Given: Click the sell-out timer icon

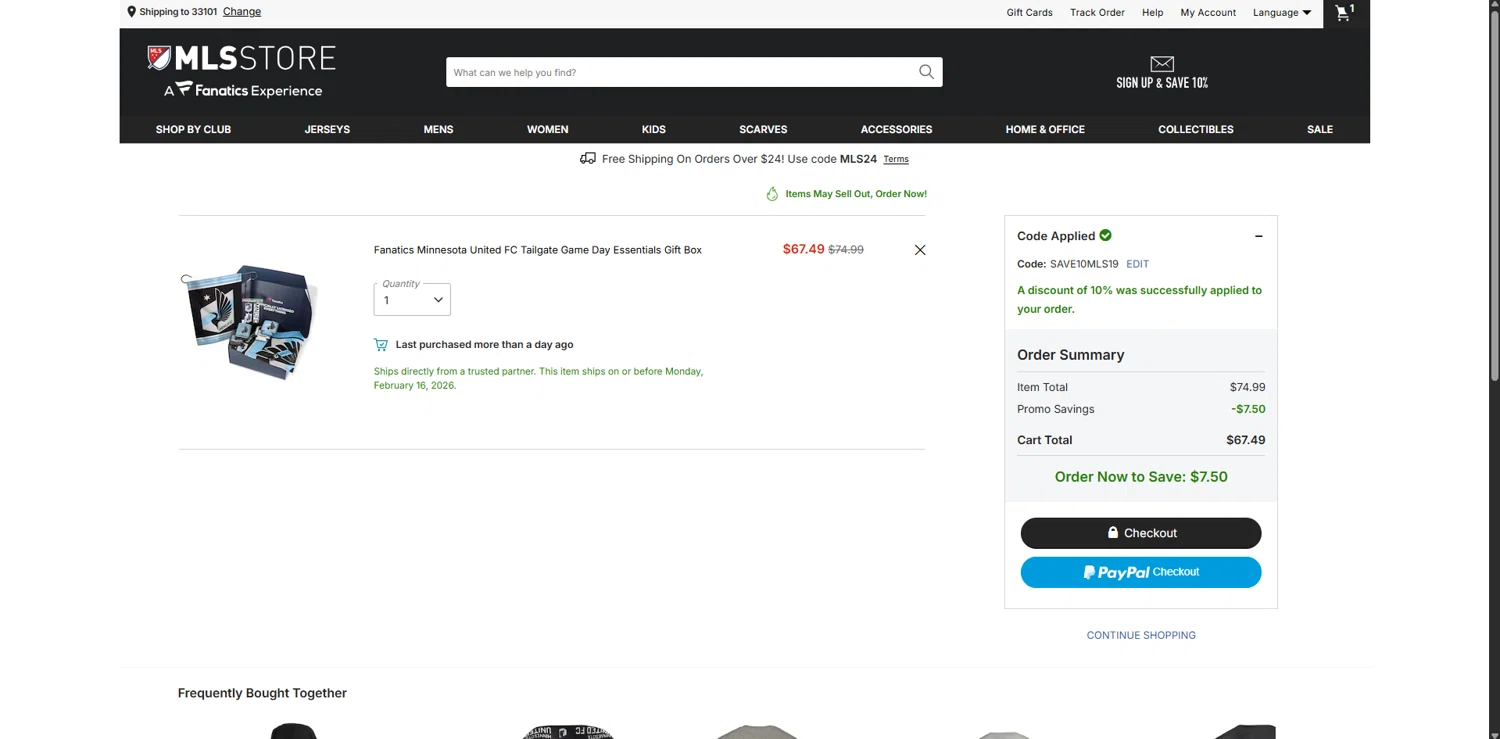Looking at the screenshot, I should click(772, 194).
